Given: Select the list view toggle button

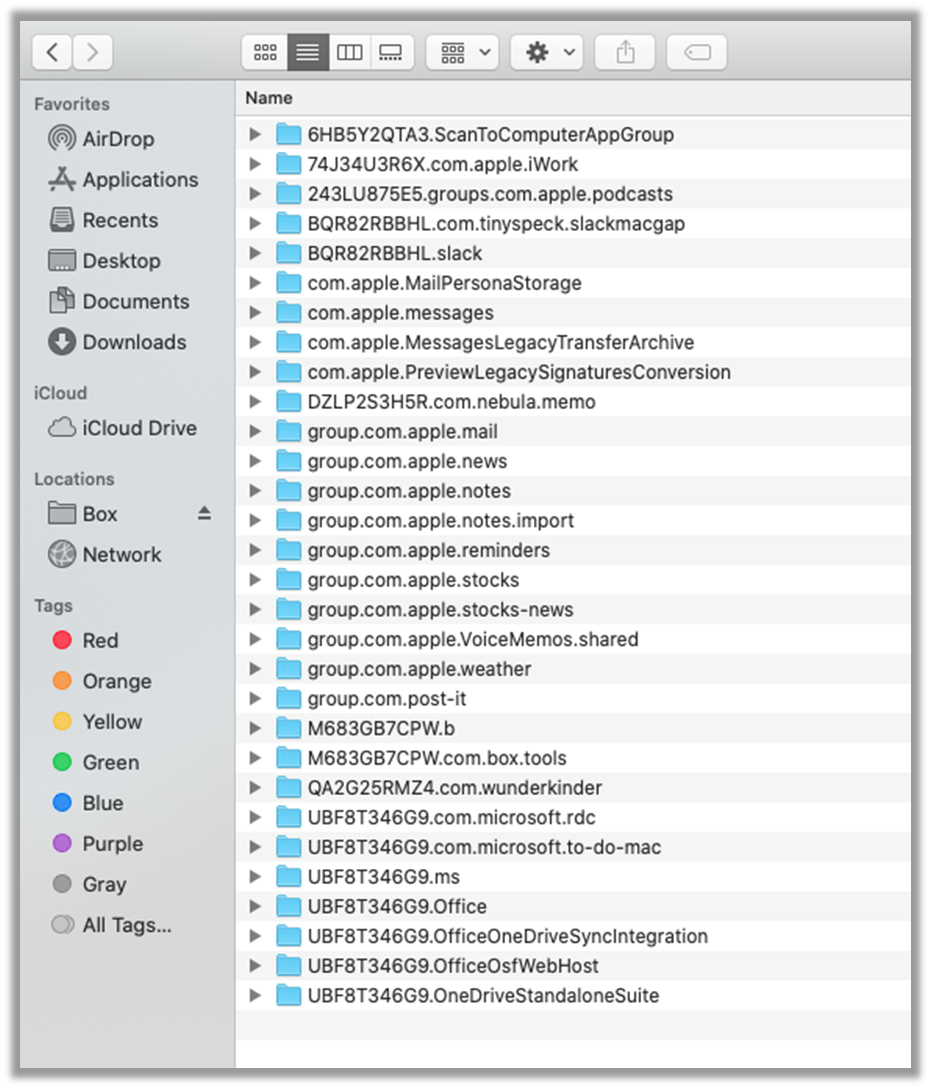Looking at the screenshot, I should pyautogui.click(x=307, y=53).
